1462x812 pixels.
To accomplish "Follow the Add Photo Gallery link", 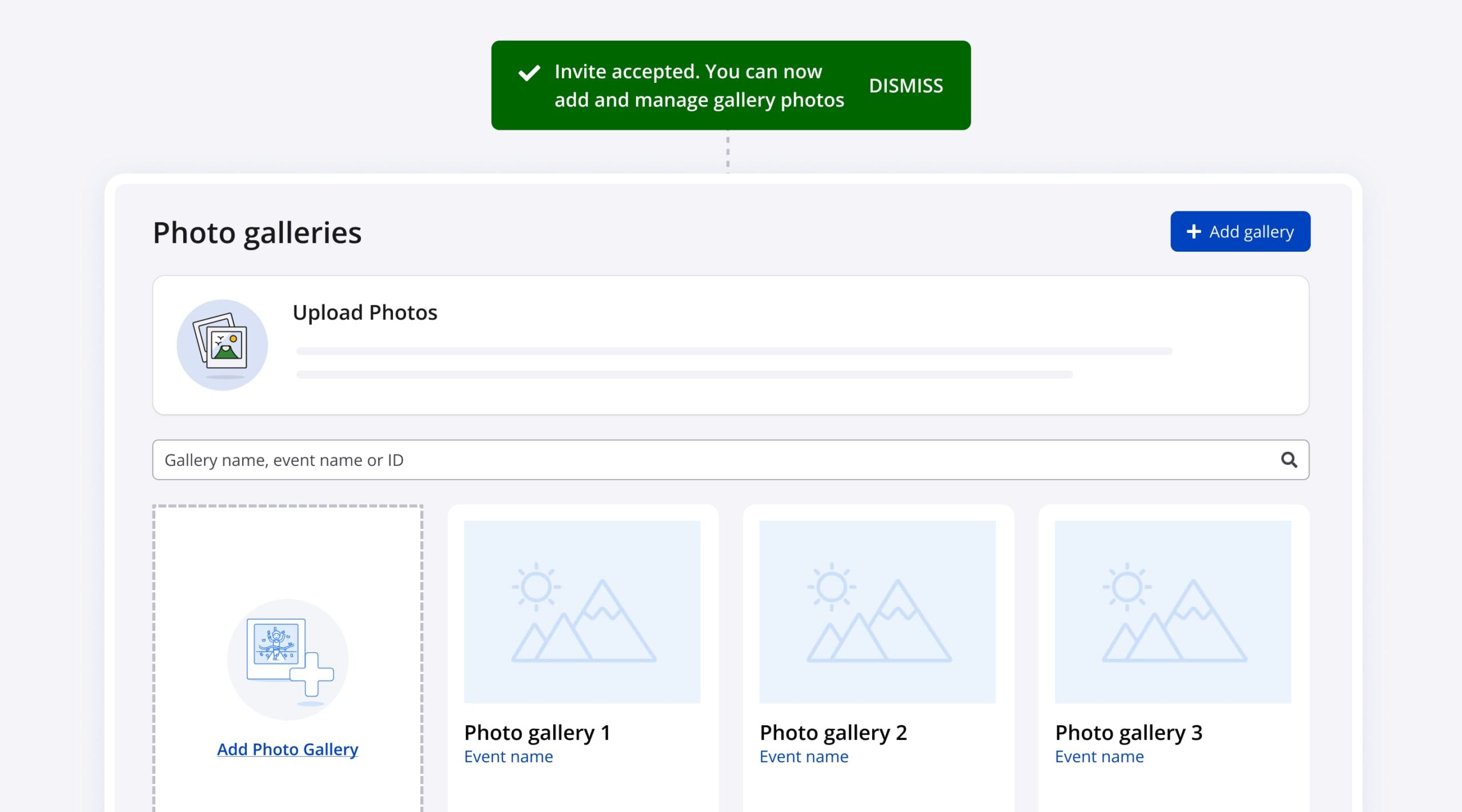I will (287, 749).
